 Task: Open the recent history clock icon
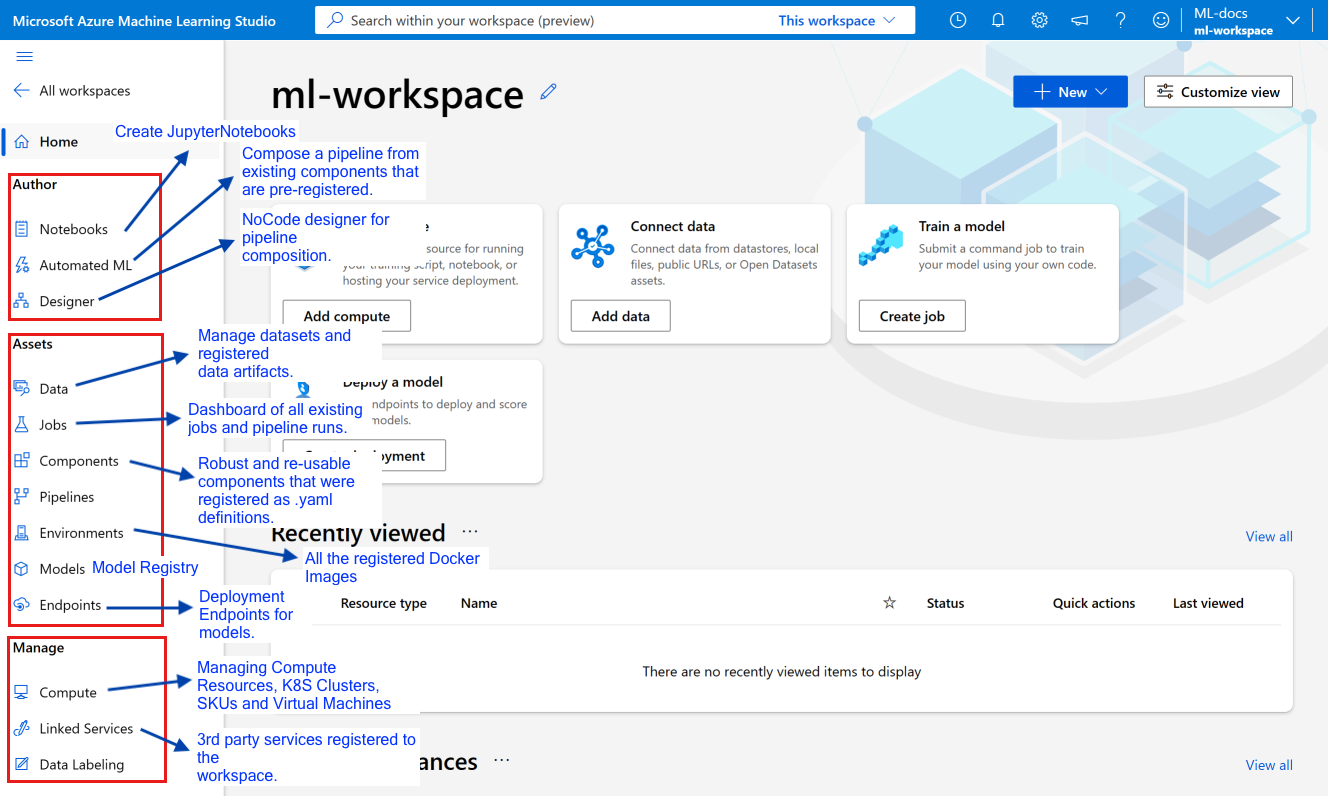click(x=958, y=20)
